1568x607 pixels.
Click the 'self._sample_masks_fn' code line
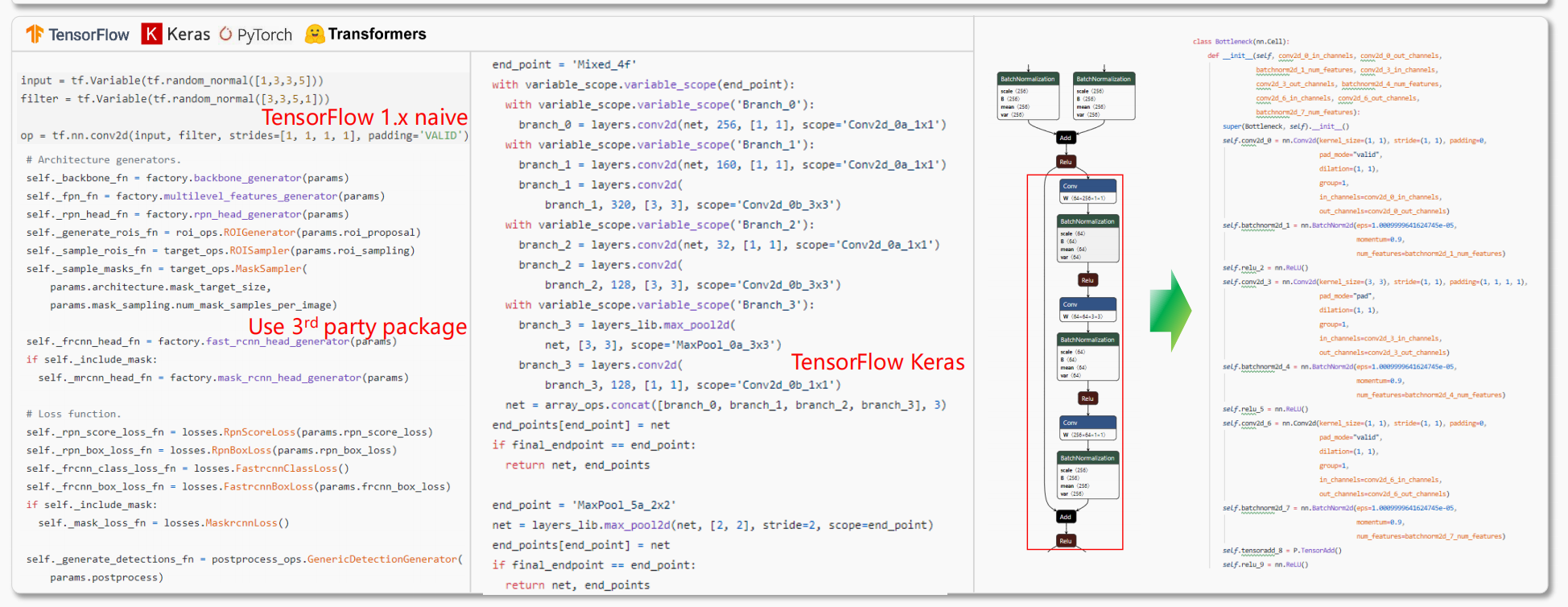(167, 269)
